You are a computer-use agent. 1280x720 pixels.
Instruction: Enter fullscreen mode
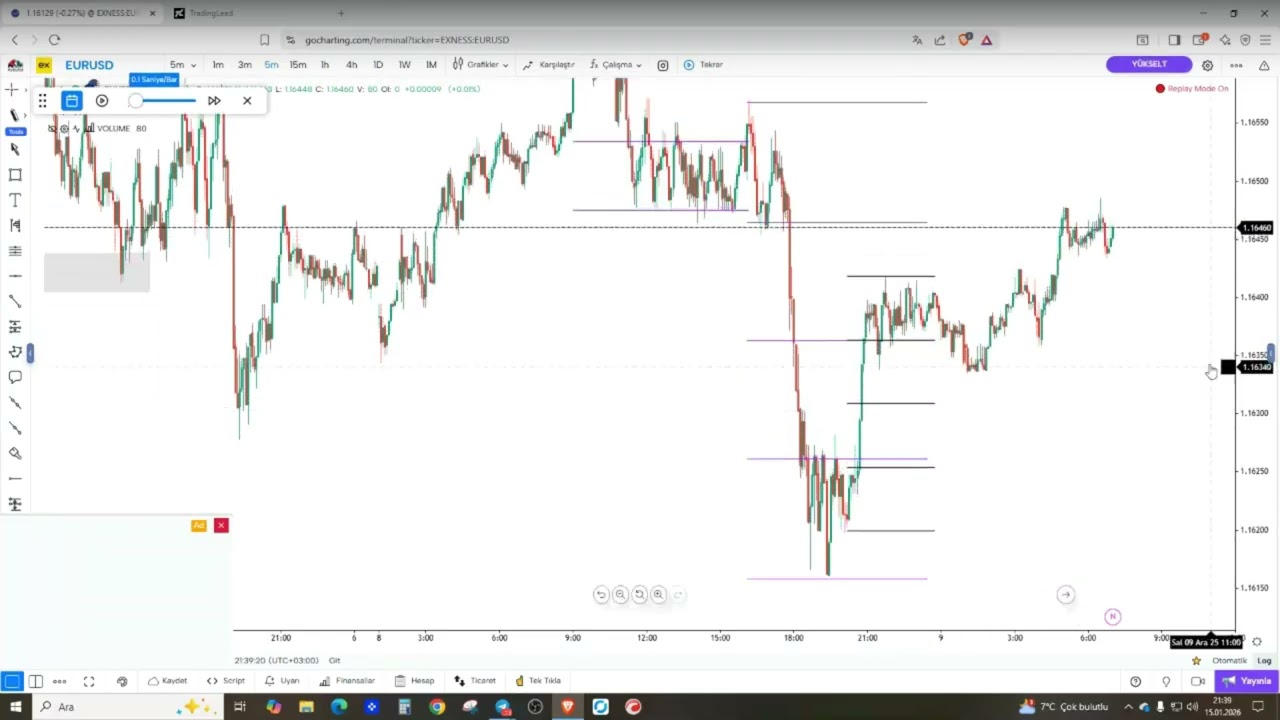coord(89,682)
